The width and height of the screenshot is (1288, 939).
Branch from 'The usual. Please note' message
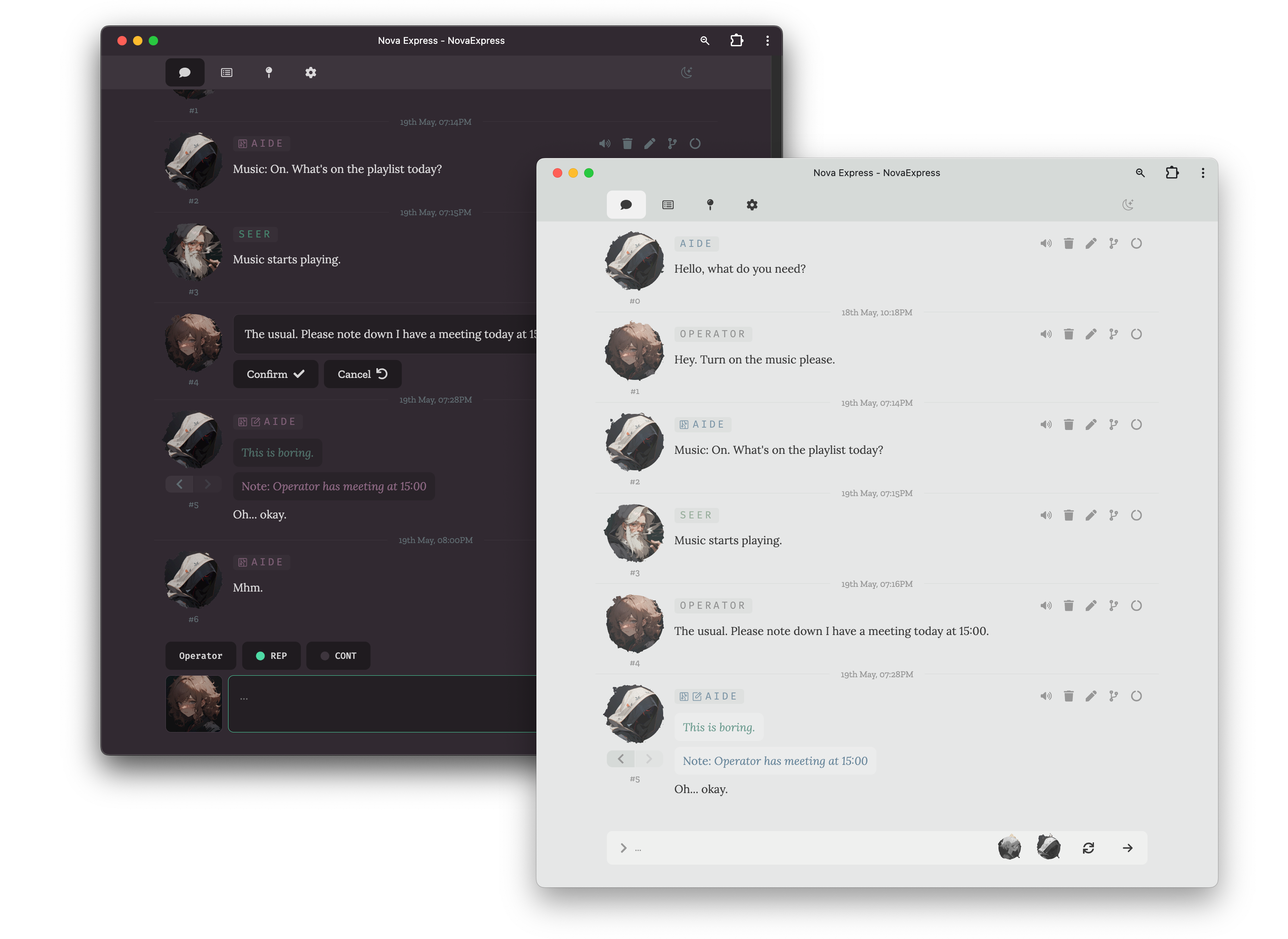1113,605
